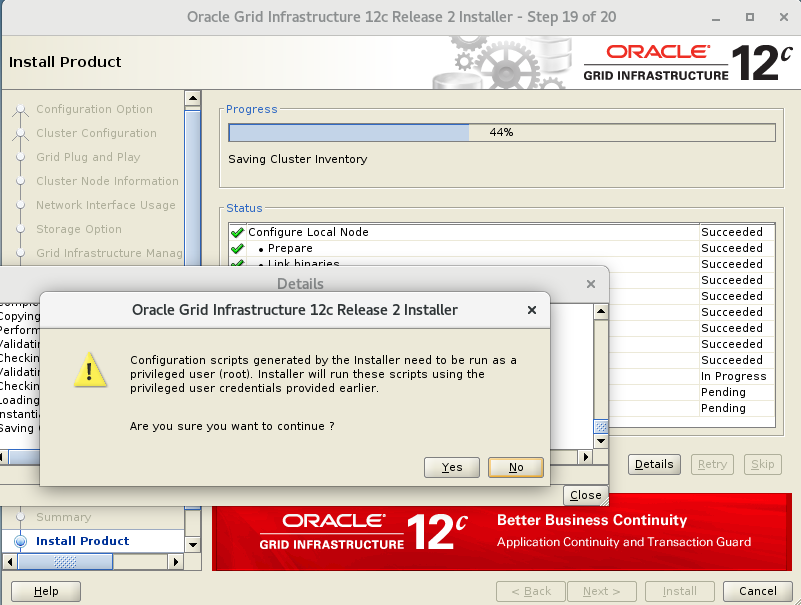Select Network Interface Usage step
This screenshot has width=801, height=605.
point(106,205)
